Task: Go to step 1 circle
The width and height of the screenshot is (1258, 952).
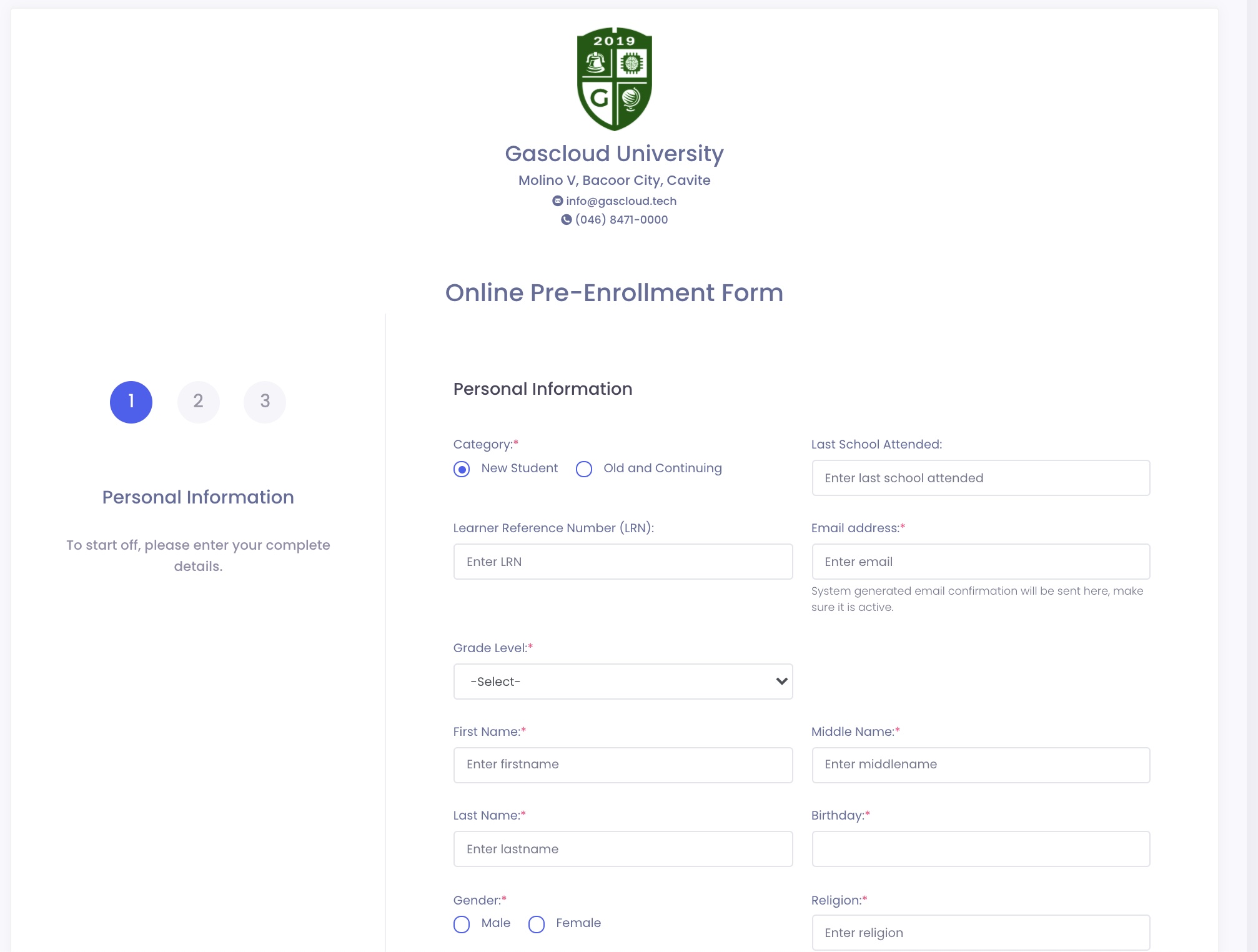Action: 131,402
